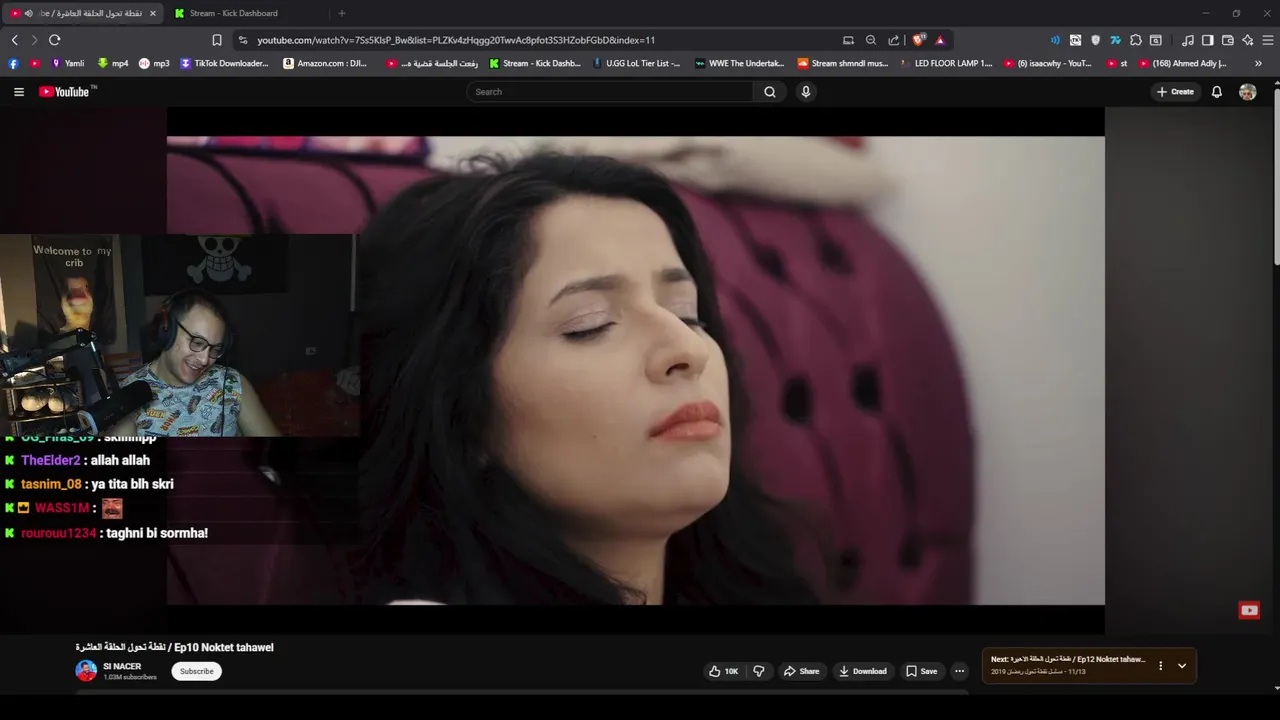Open the Leo AI sparkle icon
The image size is (1280, 720).
pyautogui.click(x=1247, y=40)
